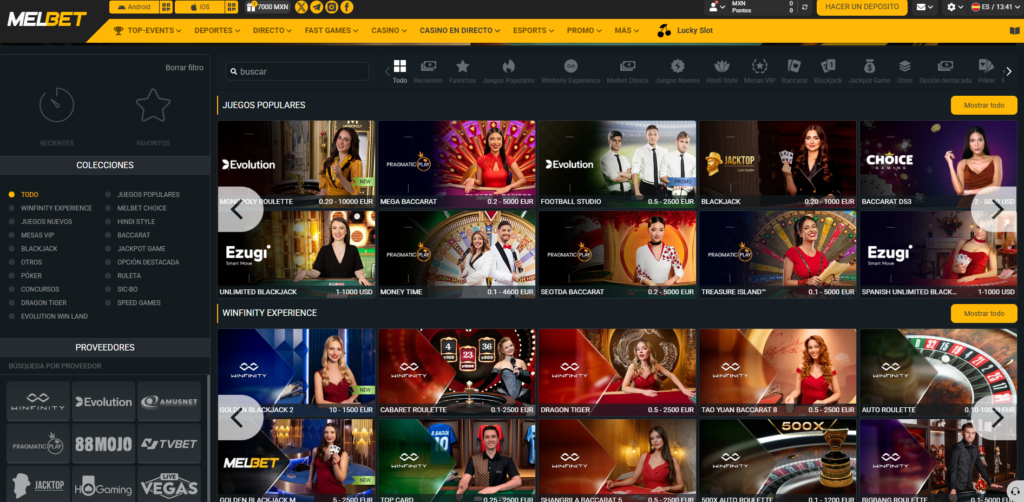The height and width of the screenshot is (502, 1024).
Task: Open the messages envelope dropdown
Action: (925, 7)
